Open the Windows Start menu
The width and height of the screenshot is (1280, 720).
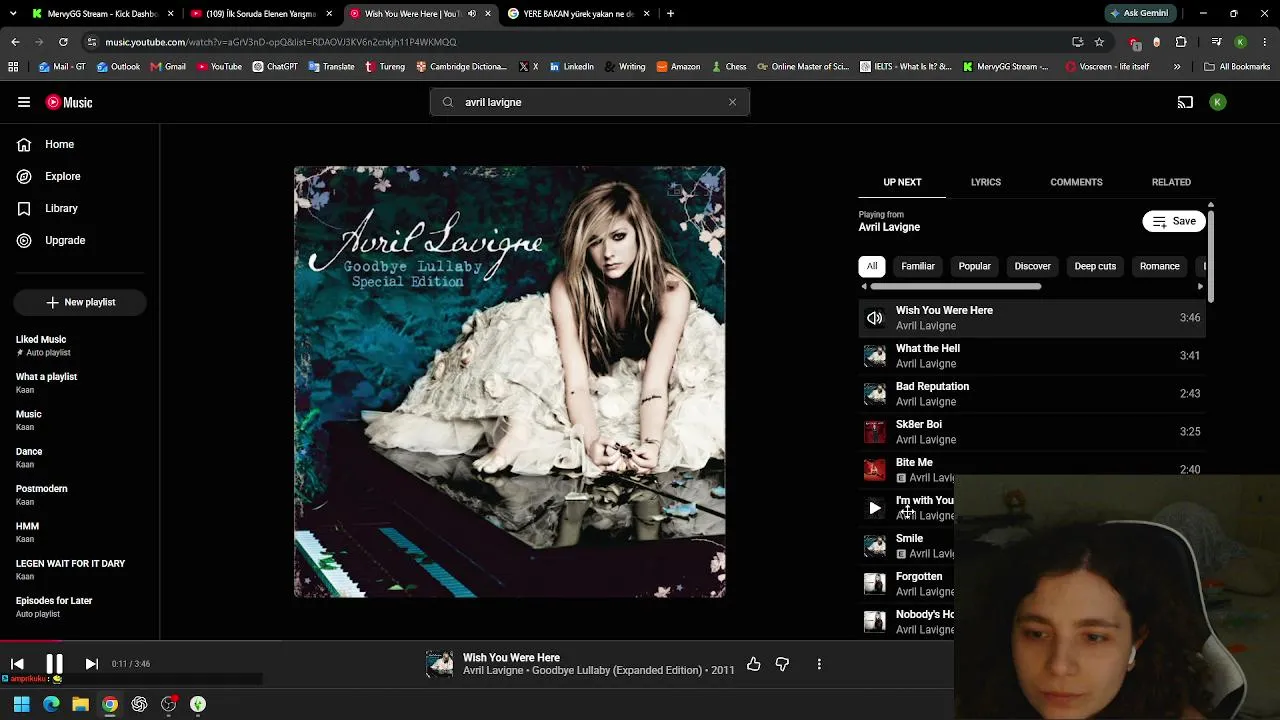point(21,704)
